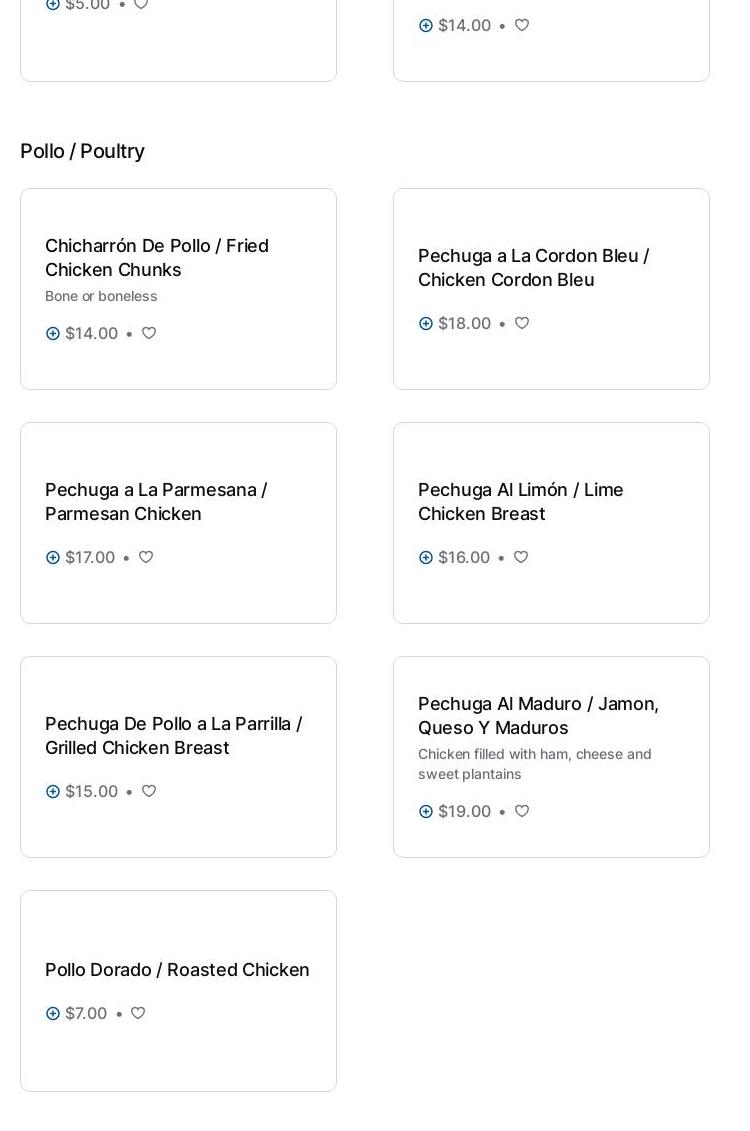Tap heart icon for Pechuga Al Limón
Image resolution: width=750 pixels, height=1131 pixels.
coord(521,557)
